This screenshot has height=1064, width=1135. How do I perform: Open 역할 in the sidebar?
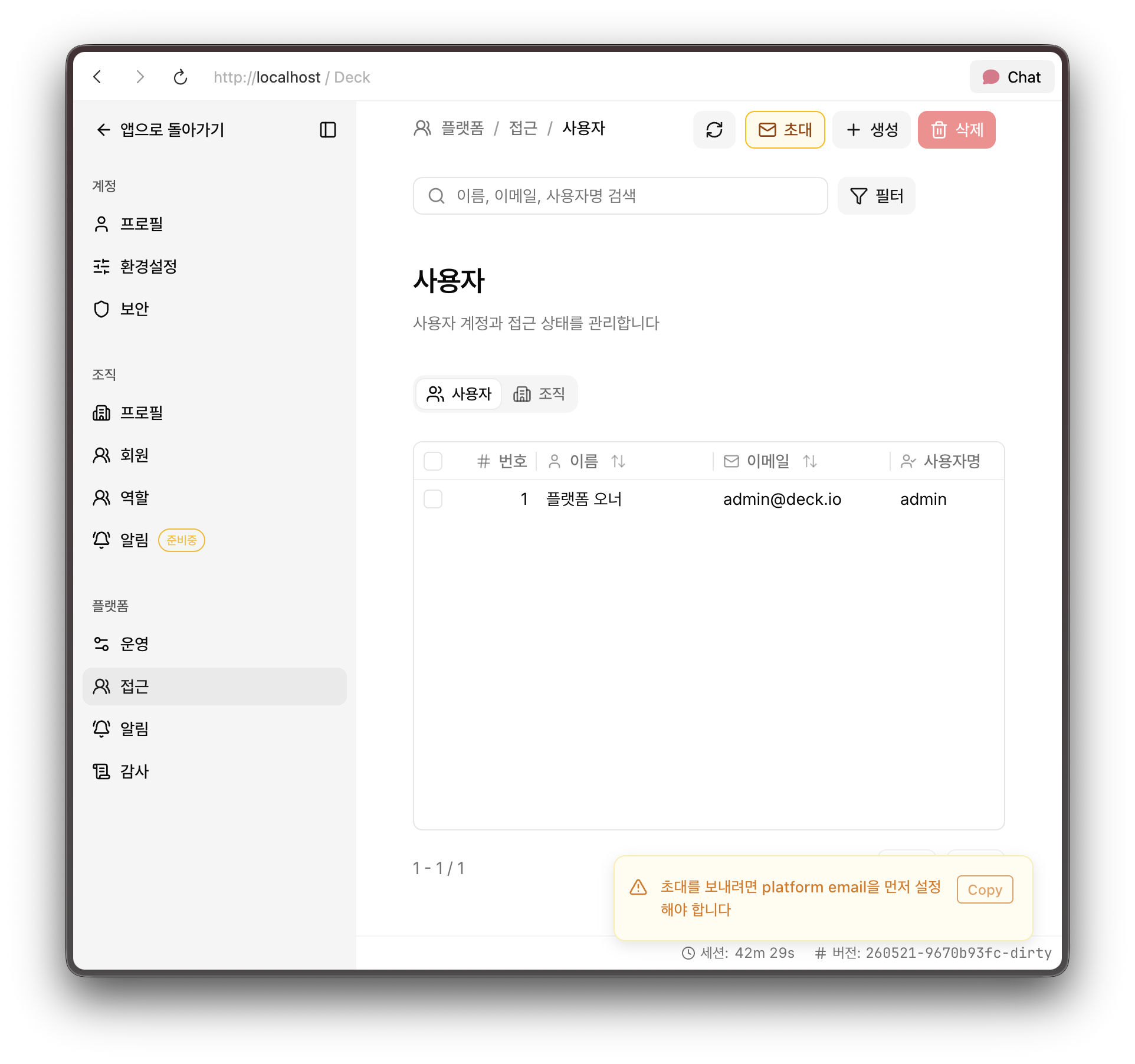coord(215,498)
